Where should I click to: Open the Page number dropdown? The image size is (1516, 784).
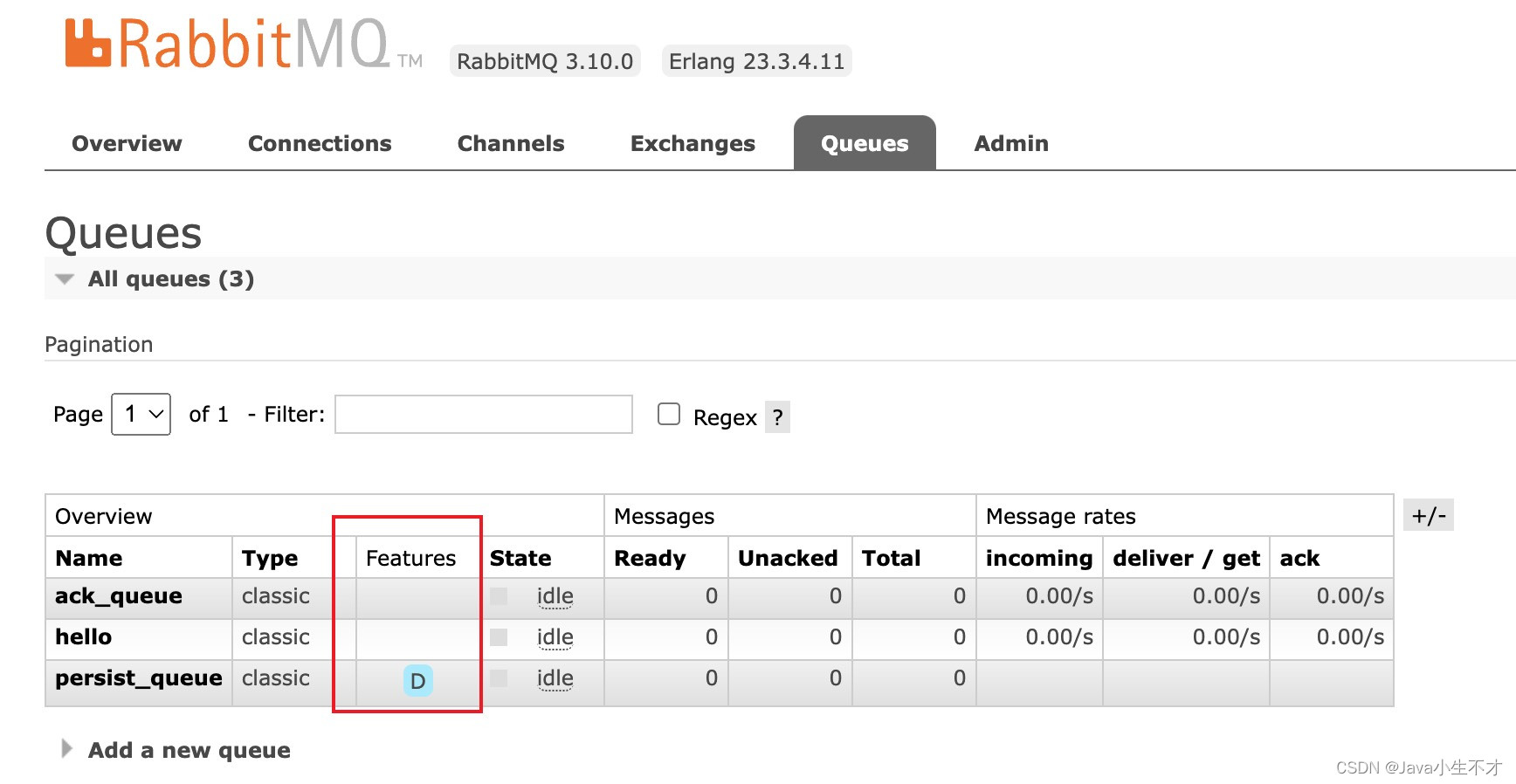click(x=141, y=414)
